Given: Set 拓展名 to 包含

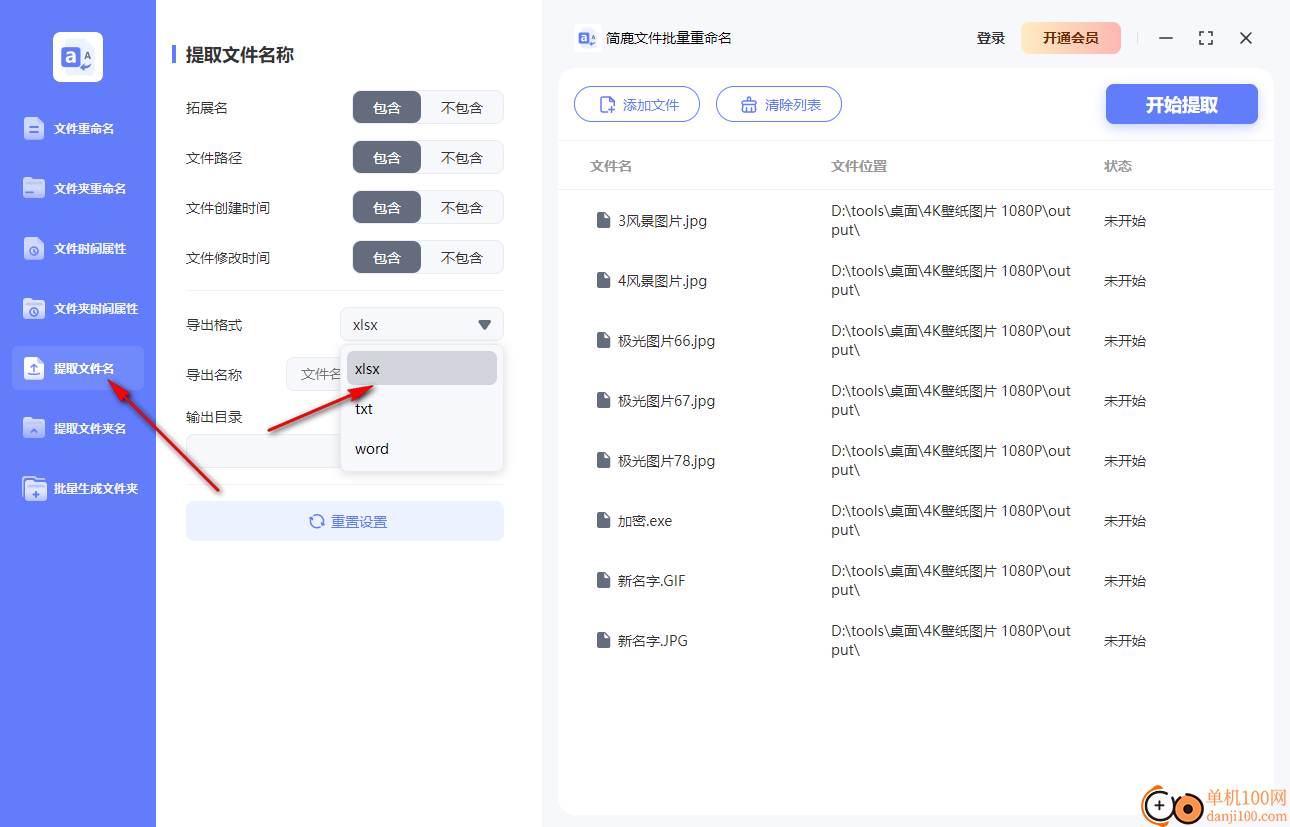Looking at the screenshot, I should point(387,108).
